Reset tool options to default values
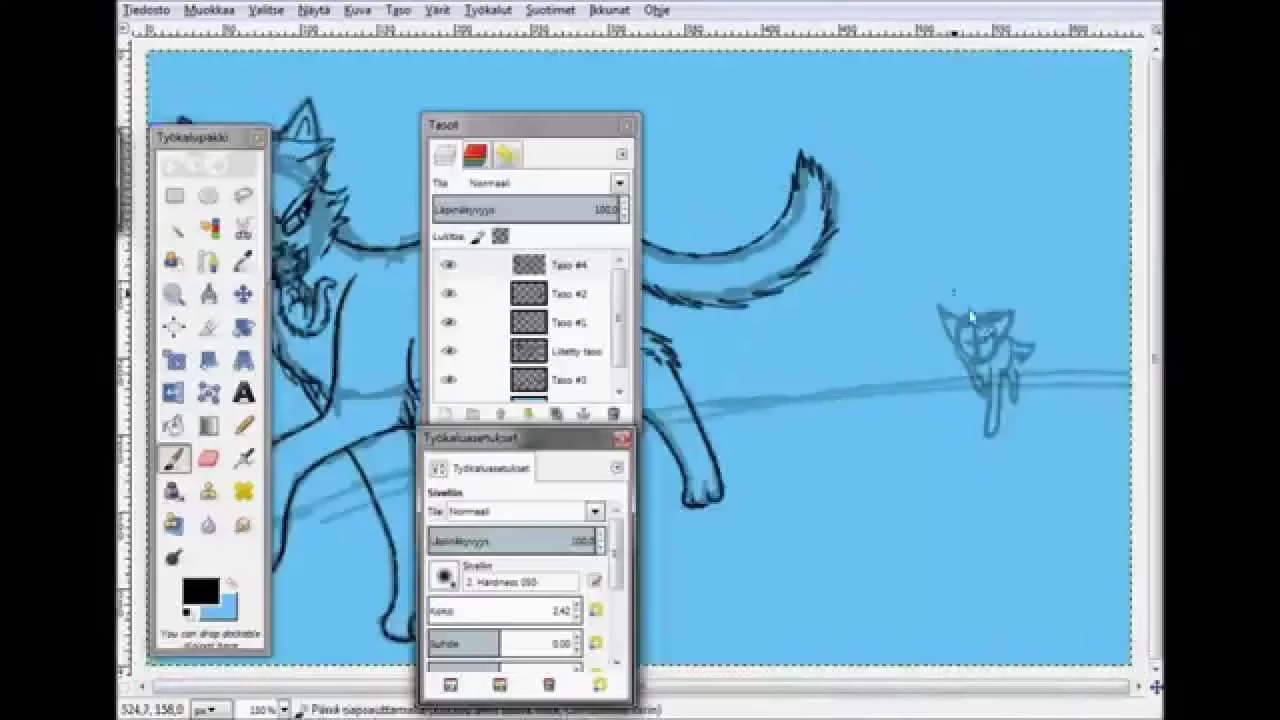The image size is (1280, 720). pyautogui.click(x=598, y=685)
